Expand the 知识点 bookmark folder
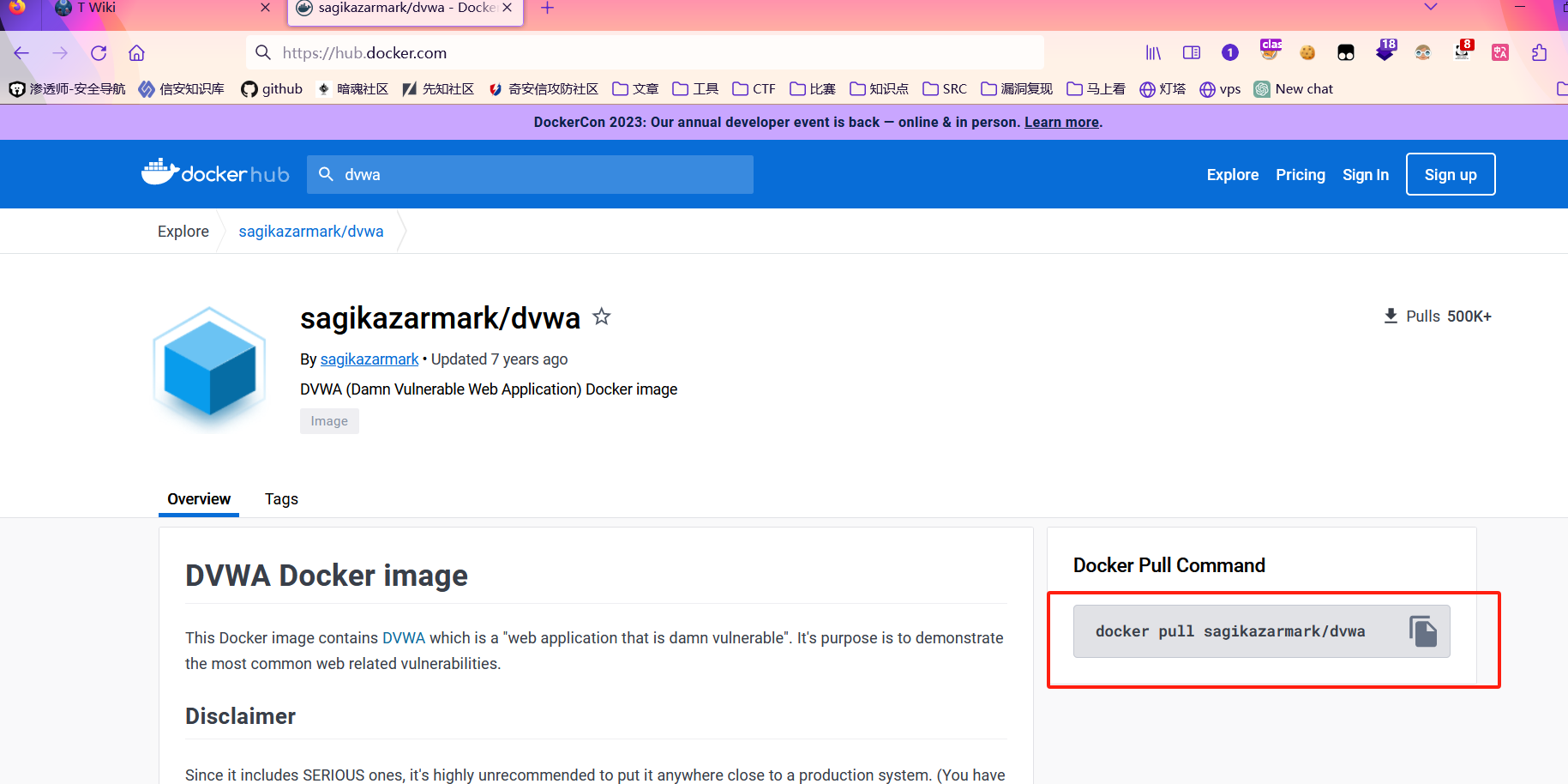Screen dimensions: 1568x784 (x=879, y=89)
